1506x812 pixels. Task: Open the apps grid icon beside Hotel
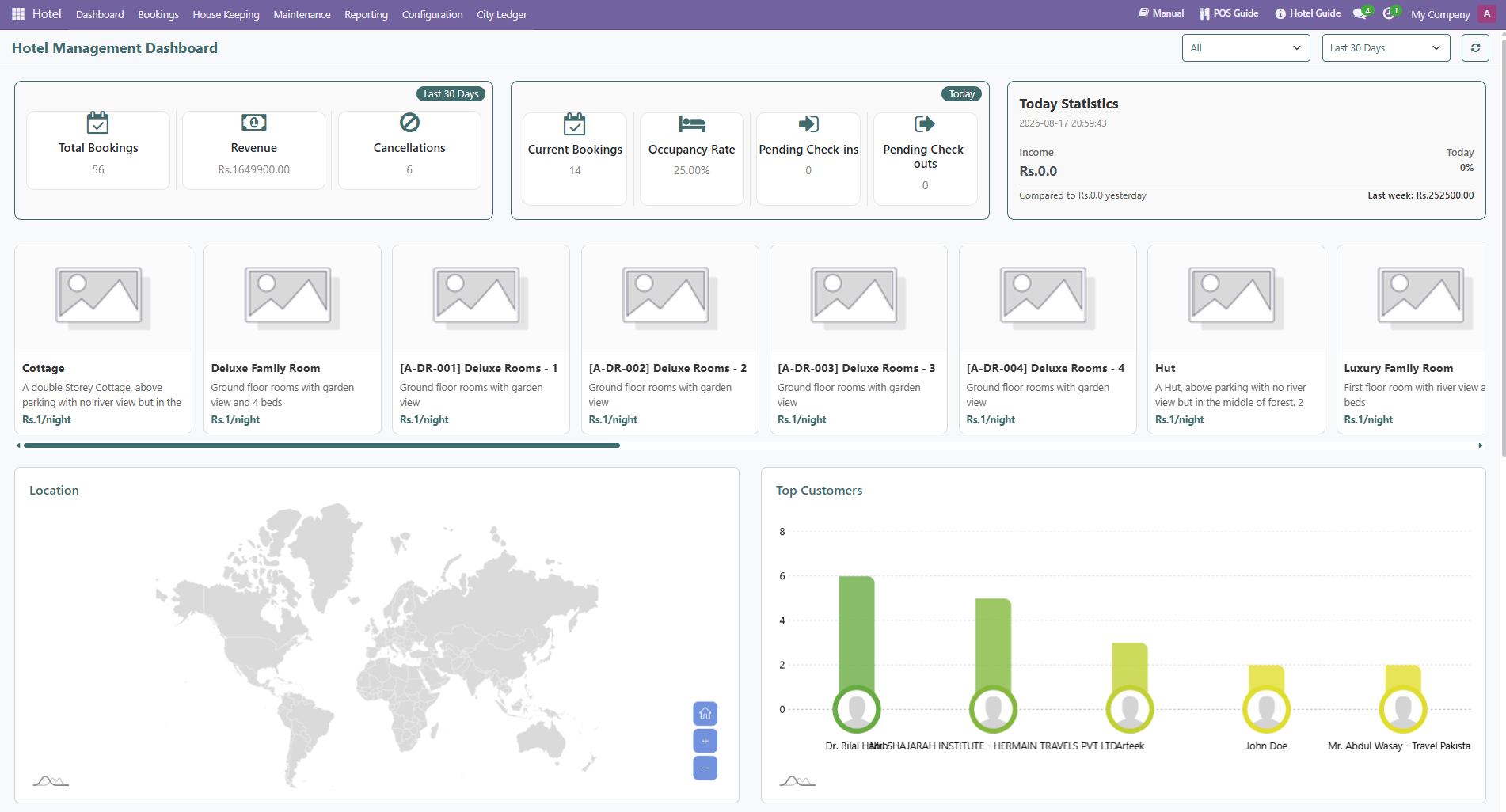click(18, 14)
